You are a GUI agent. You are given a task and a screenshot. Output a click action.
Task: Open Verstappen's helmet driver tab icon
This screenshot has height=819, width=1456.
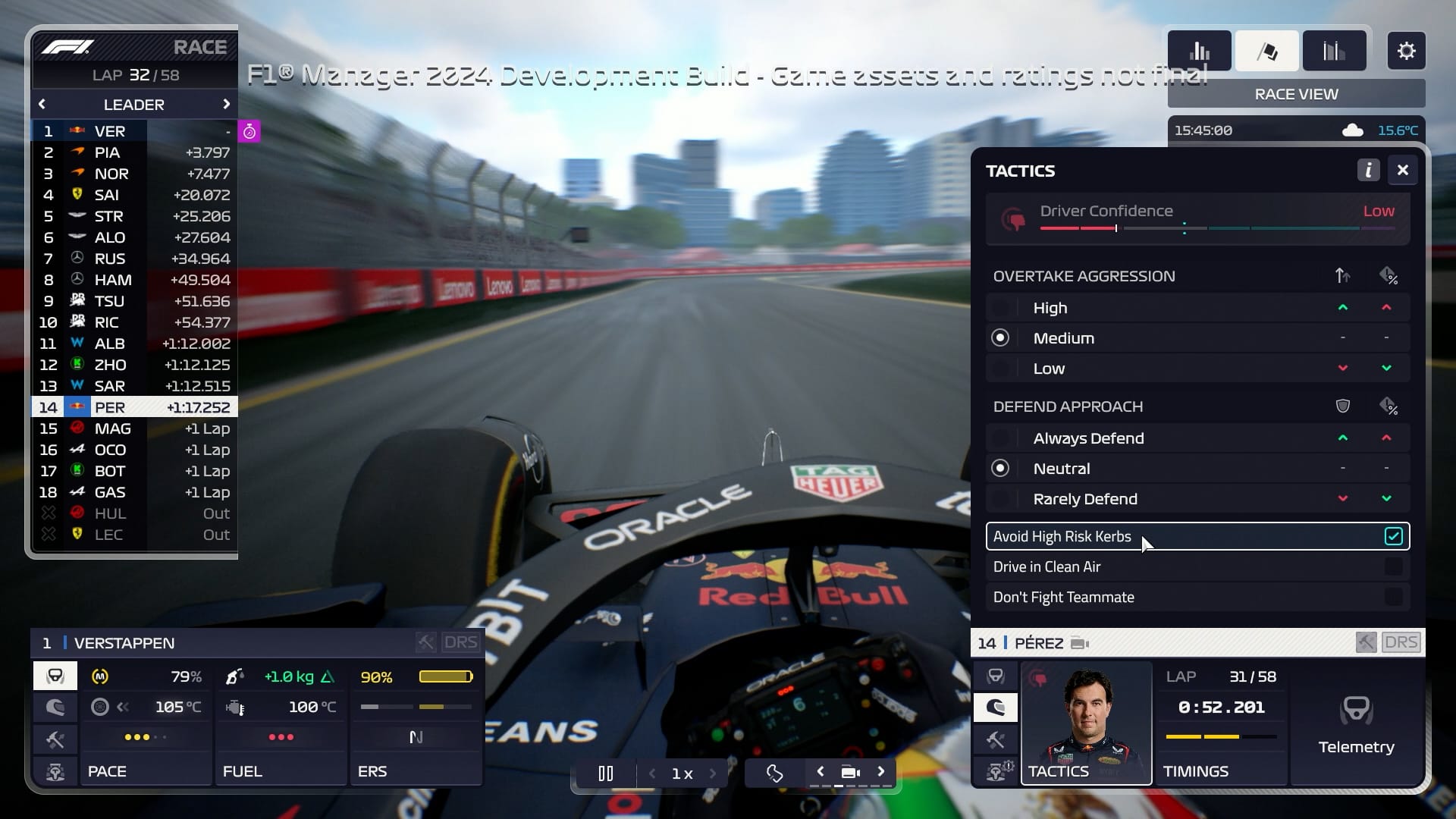[55, 707]
